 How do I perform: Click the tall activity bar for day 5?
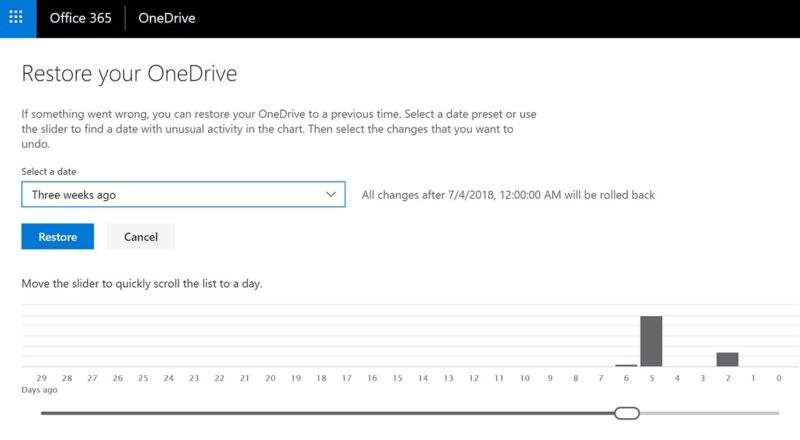click(x=652, y=341)
